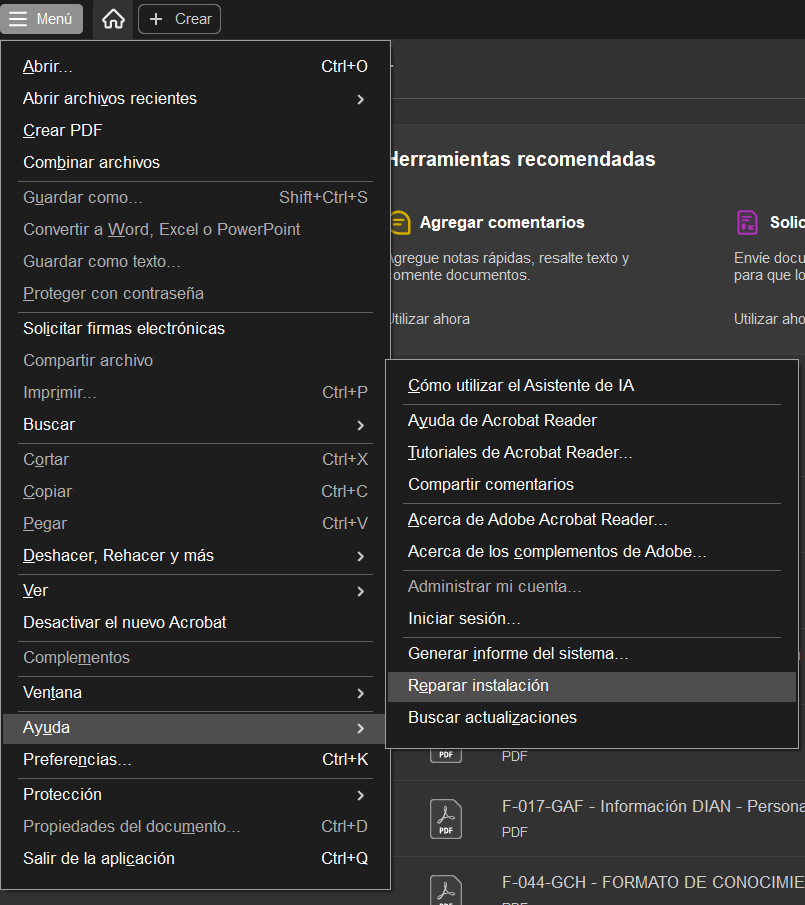This screenshot has height=905, width=805.
Task: Select Copiar menu entry
Action: [x=195, y=492]
